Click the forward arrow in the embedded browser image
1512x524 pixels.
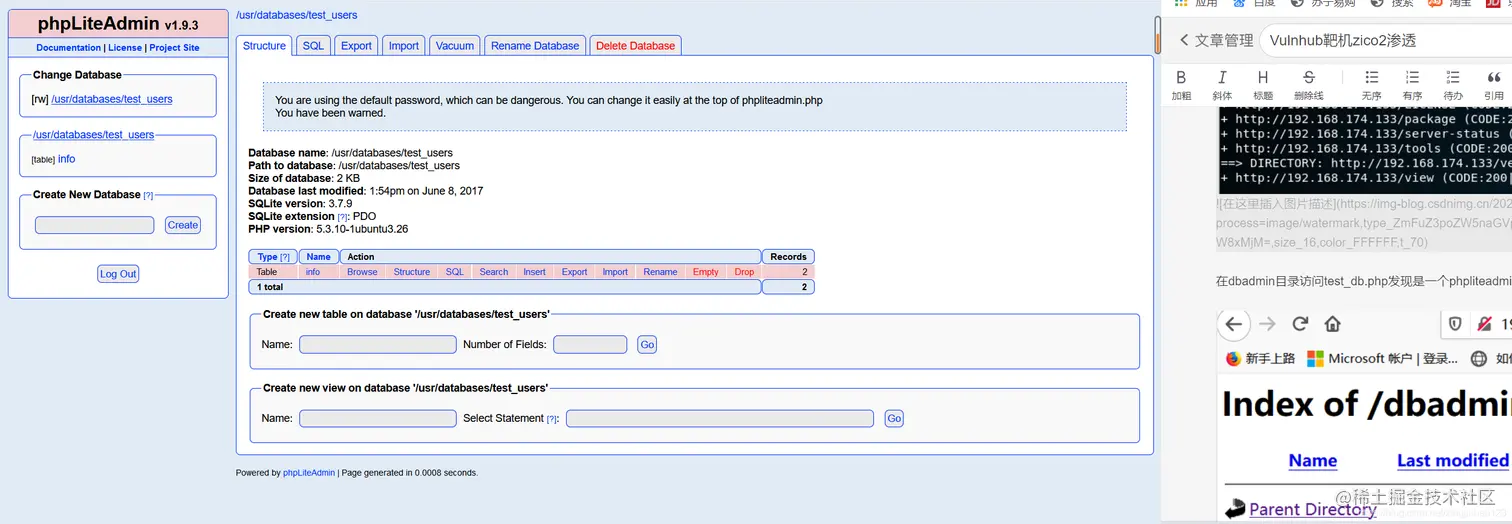[1267, 324]
